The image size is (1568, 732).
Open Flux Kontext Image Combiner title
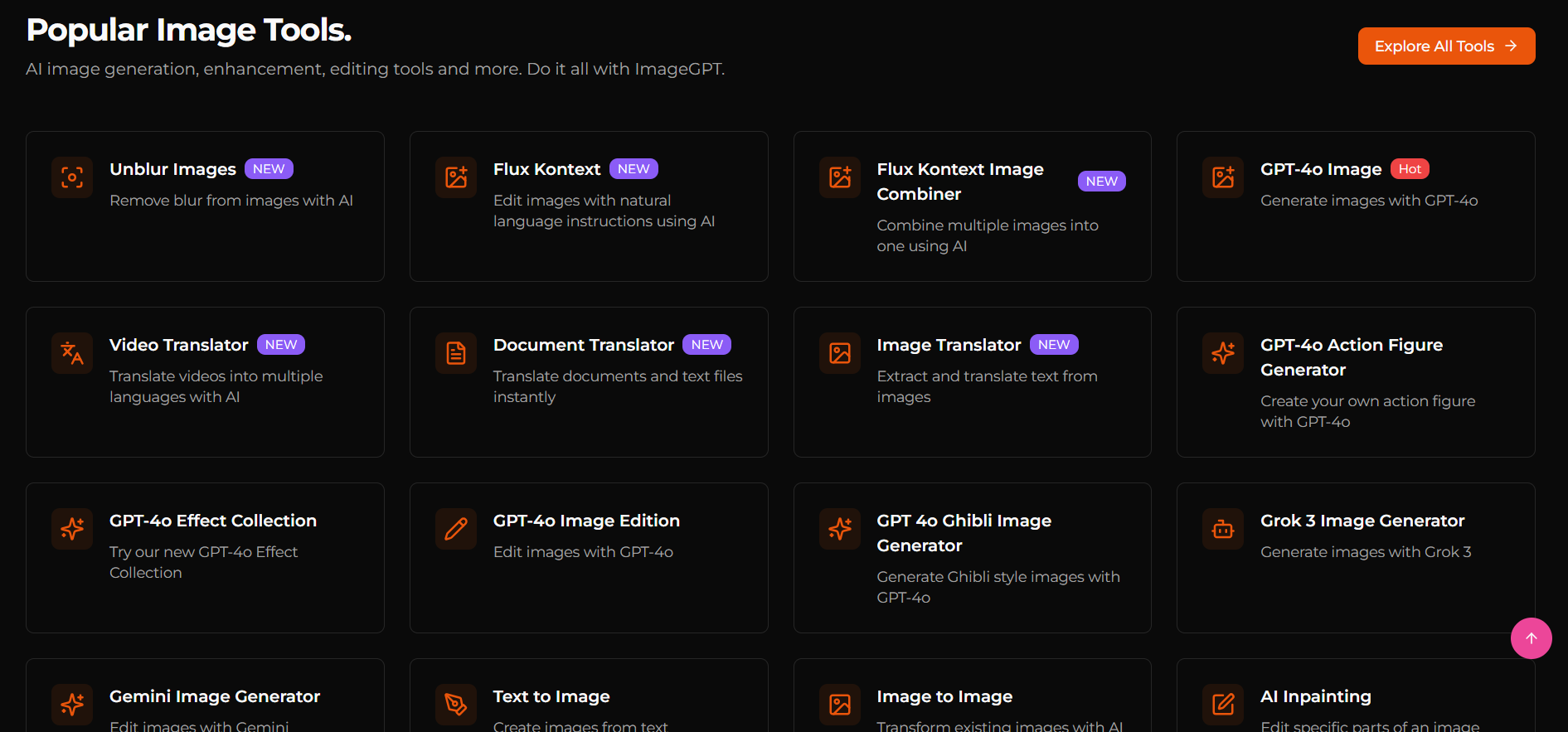(960, 182)
